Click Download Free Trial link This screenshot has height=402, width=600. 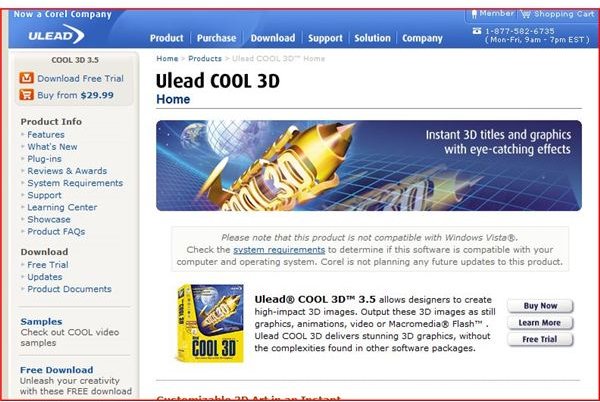80,78
